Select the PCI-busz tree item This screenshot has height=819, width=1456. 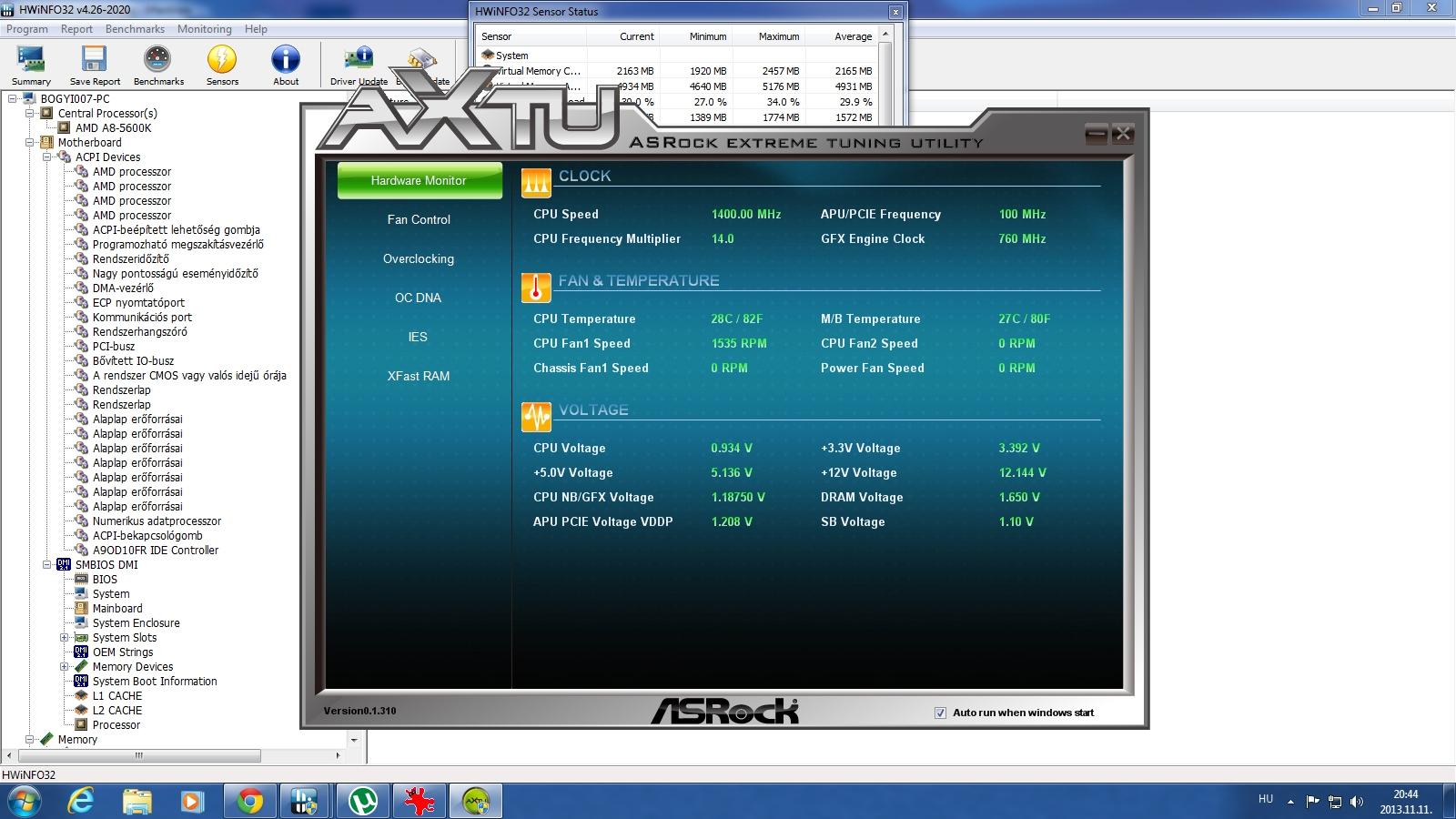[114, 346]
